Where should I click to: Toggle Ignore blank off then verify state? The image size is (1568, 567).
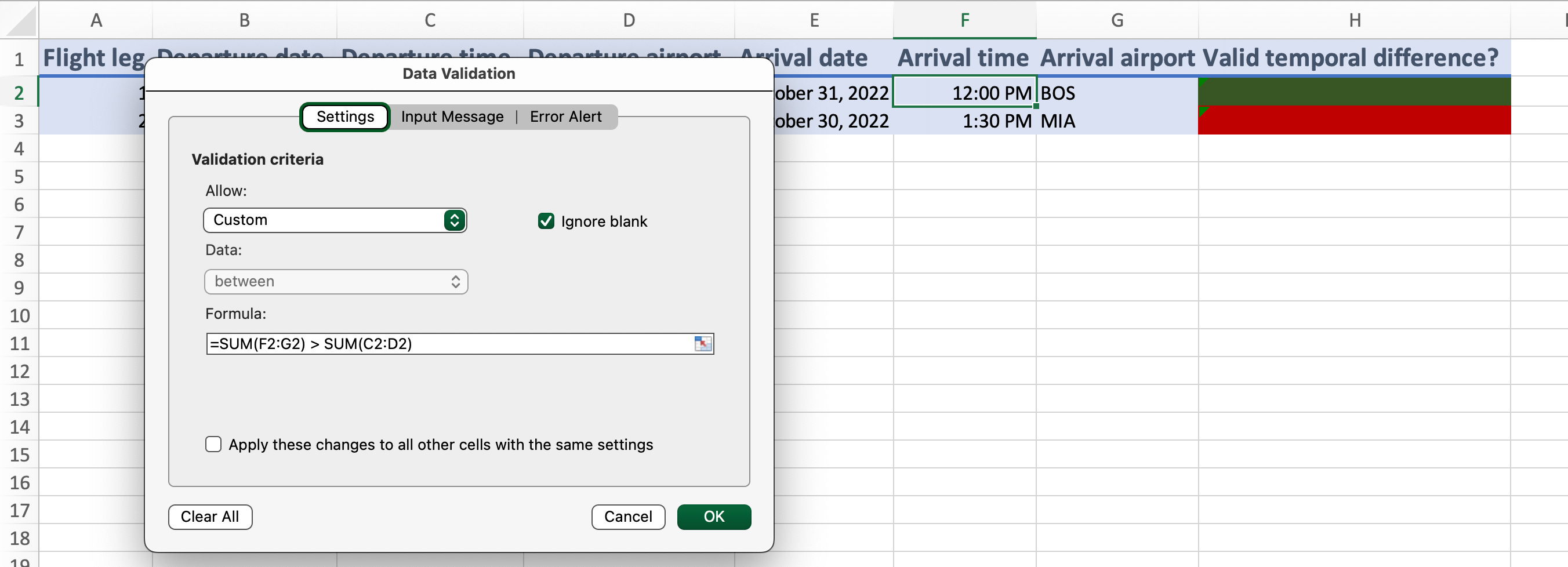(x=546, y=221)
